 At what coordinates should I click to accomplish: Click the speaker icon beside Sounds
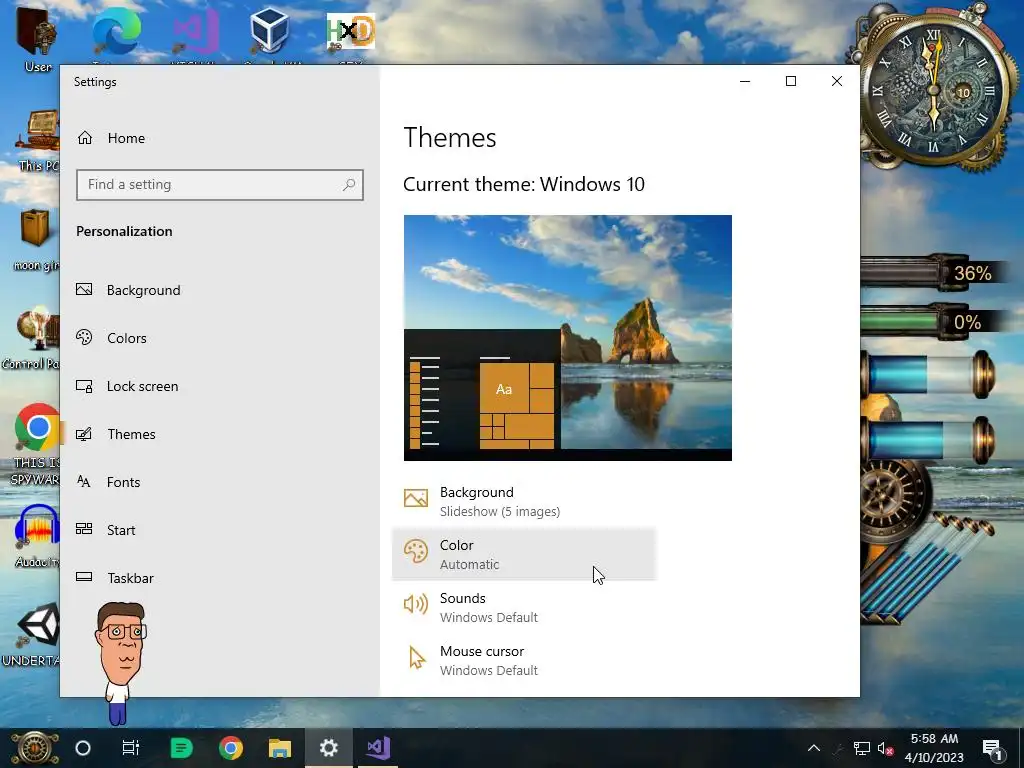416,604
